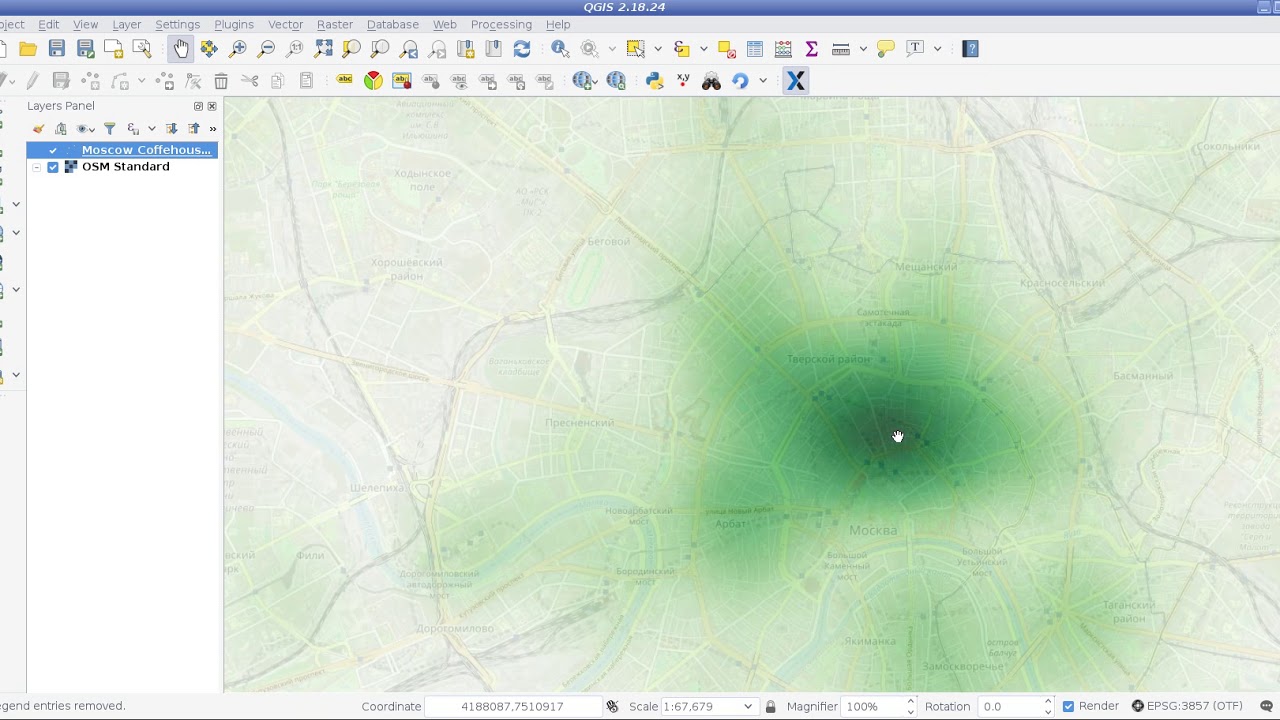Toggle the scale lock icon
The image size is (1280, 720).
[x=770, y=706]
